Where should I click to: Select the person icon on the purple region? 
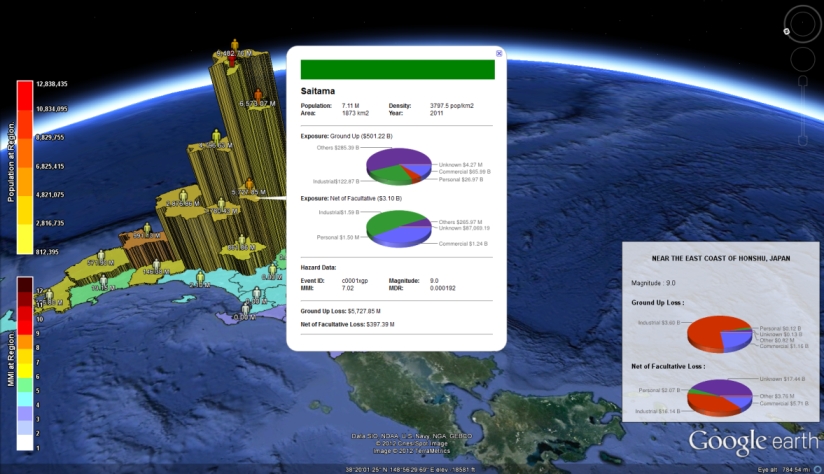point(245,308)
